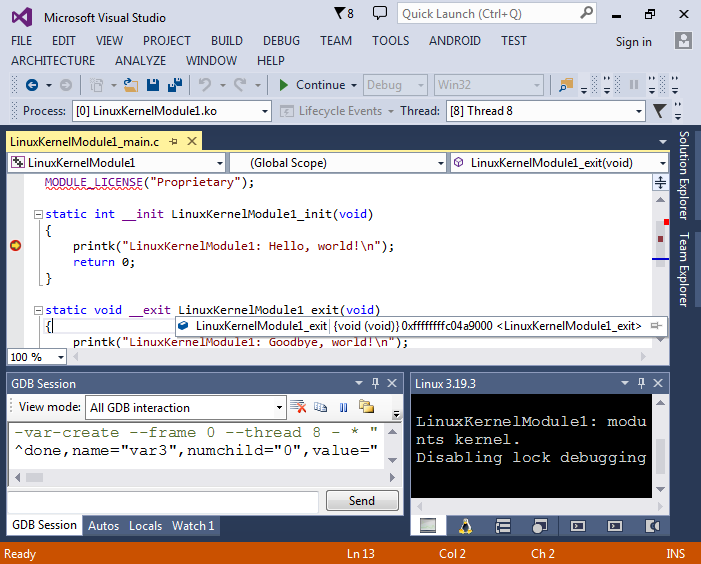701x564 pixels.
Task: Open the Continue button dropdown arrow
Action: point(354,85)
